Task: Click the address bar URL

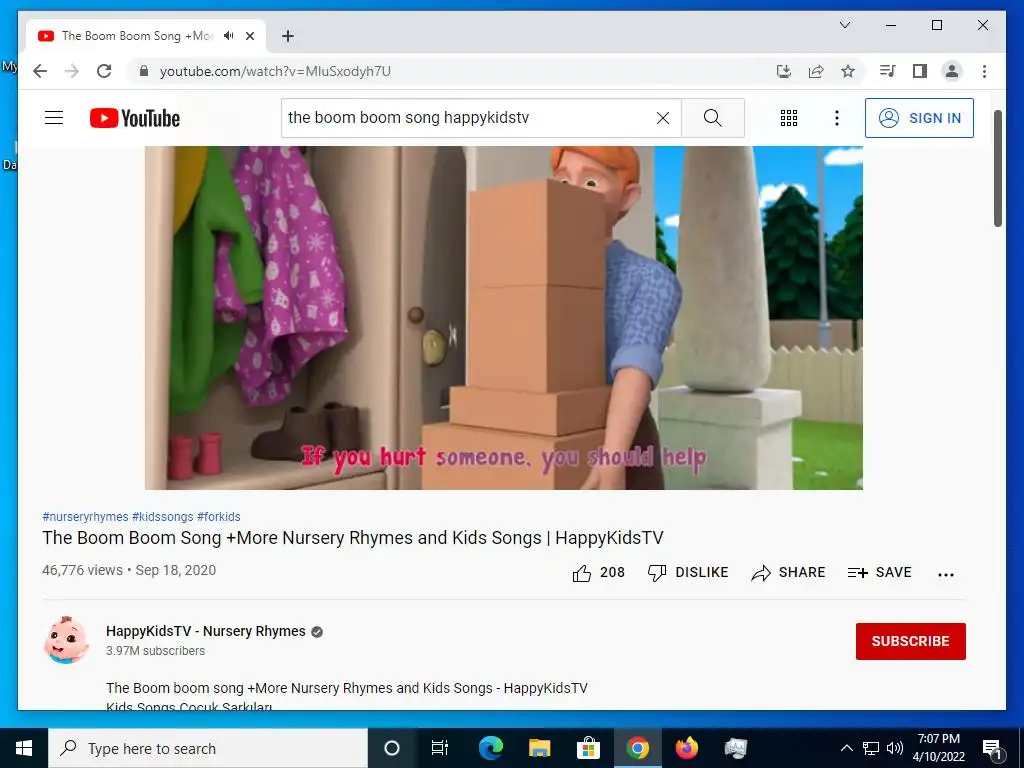Action: [275, 71]
